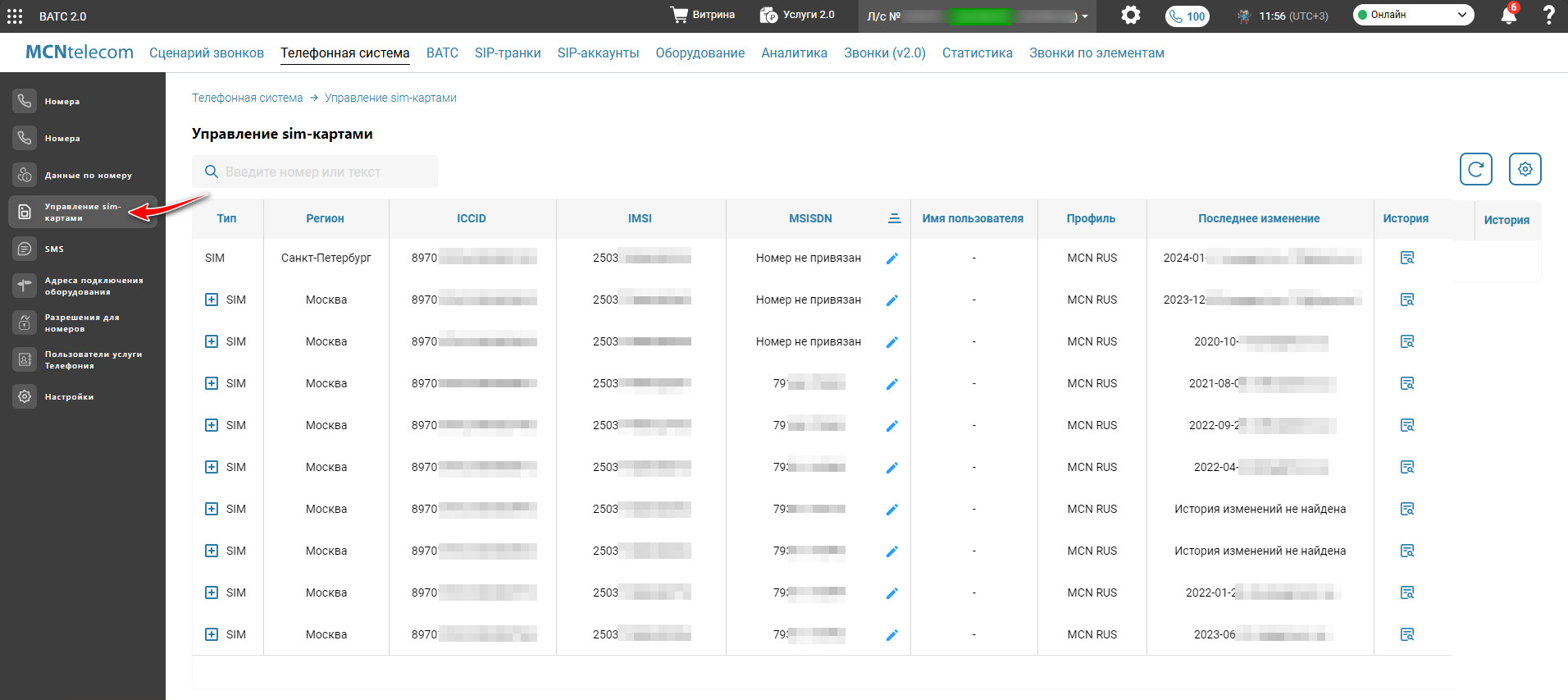Screen dimensions: 1568x700
Task: Open the Л/с № account dropdown
Action: click(978, 16)
